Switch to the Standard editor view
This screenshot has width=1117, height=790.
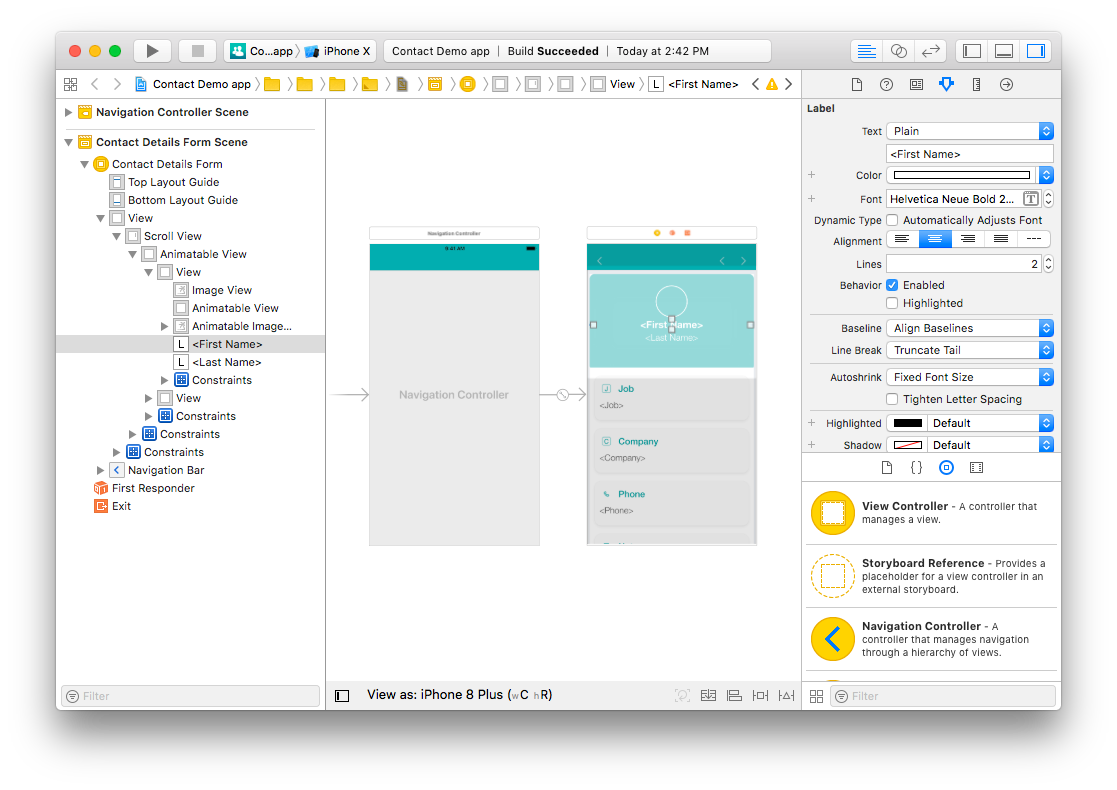click(x=866, y=51)
